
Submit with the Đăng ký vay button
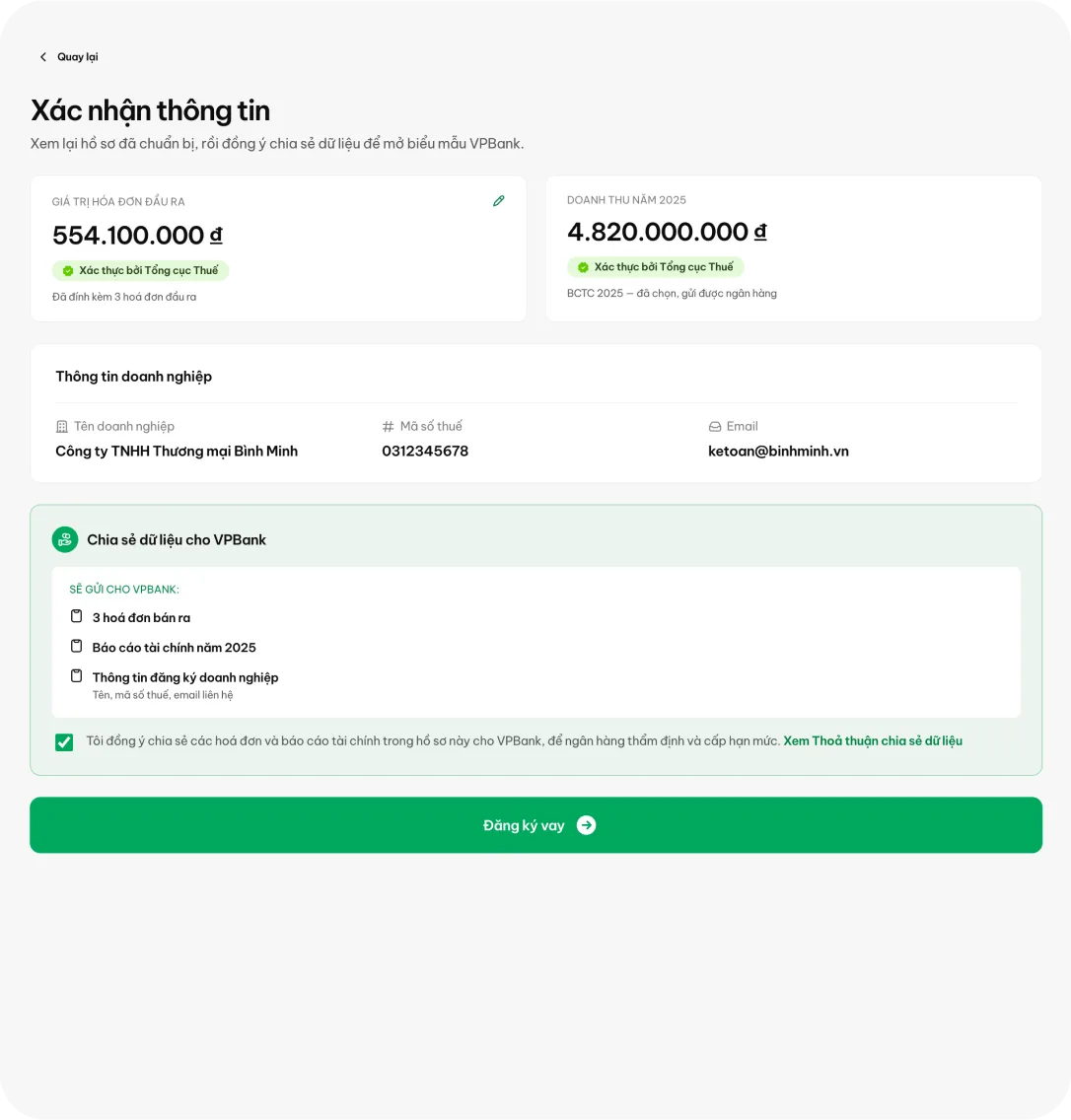click(535, 825)
